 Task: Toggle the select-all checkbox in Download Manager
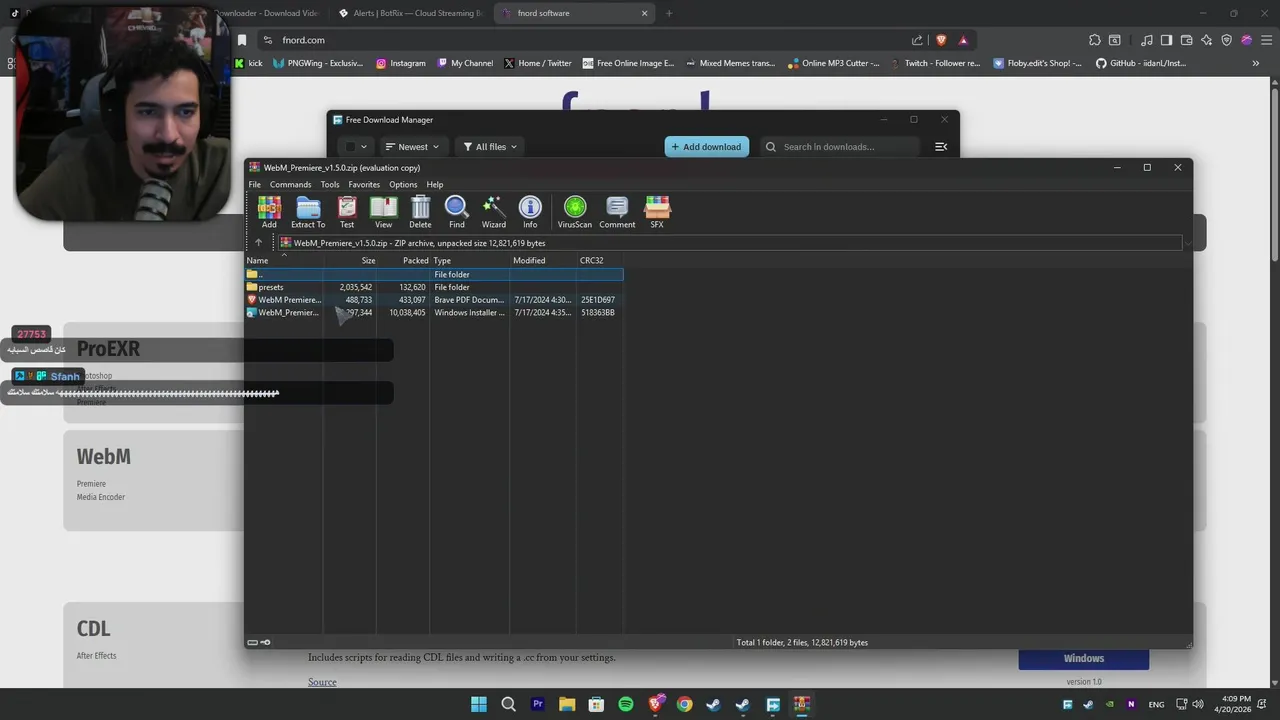[350, 147]
